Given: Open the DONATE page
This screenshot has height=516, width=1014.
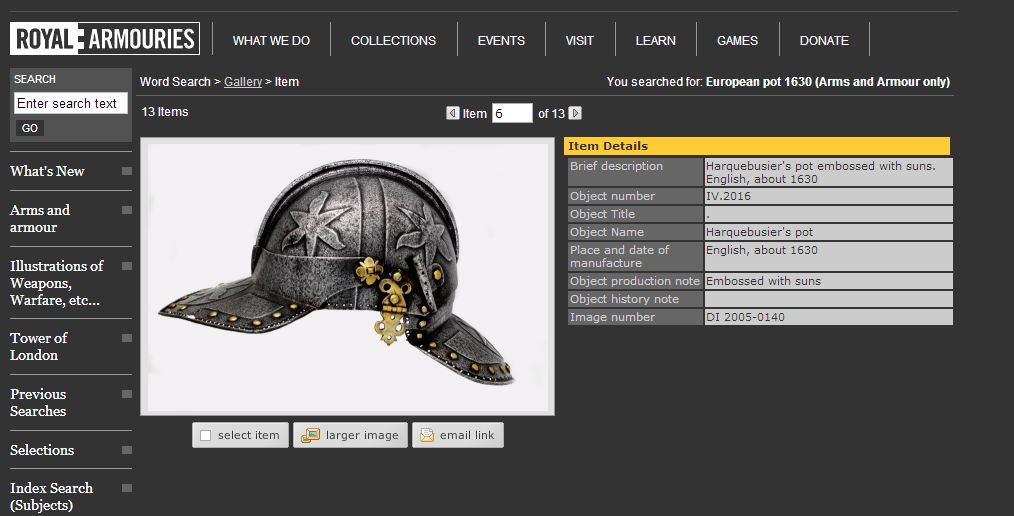Looking at the screenshot, I should click(824, 41).
